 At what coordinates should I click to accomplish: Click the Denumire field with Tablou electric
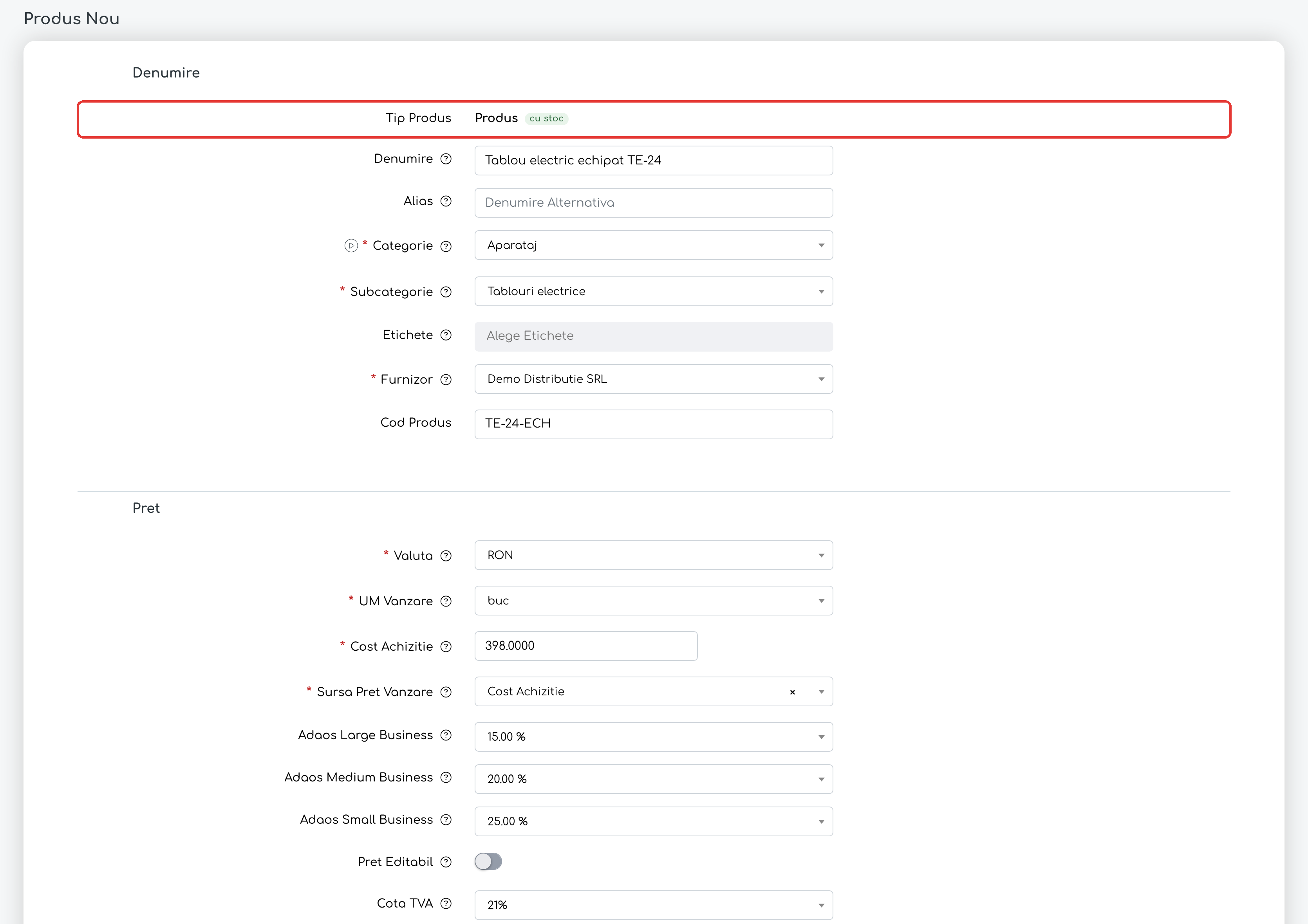[654, 161]
